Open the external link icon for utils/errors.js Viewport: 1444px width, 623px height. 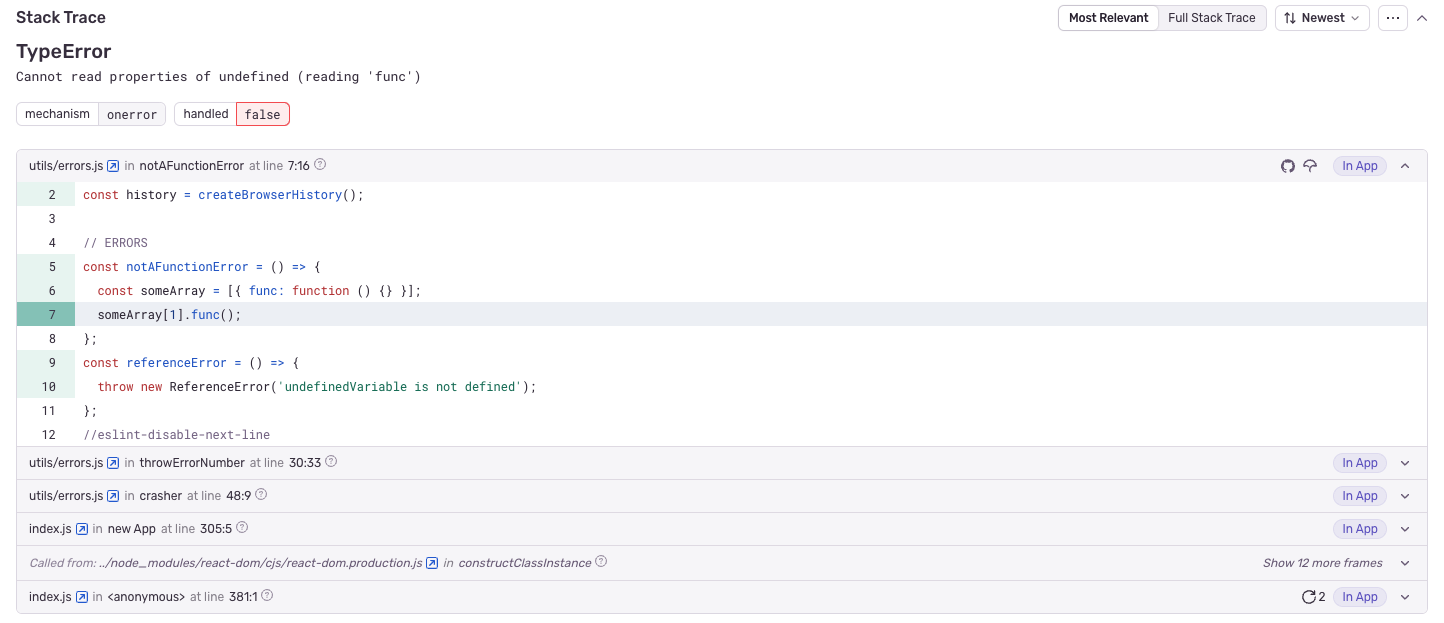tap(110, 165)
